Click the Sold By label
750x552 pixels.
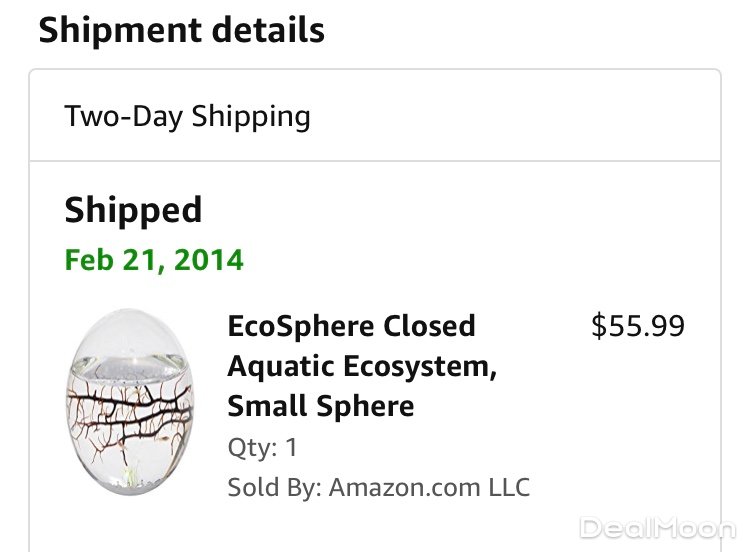click(274, 488)
